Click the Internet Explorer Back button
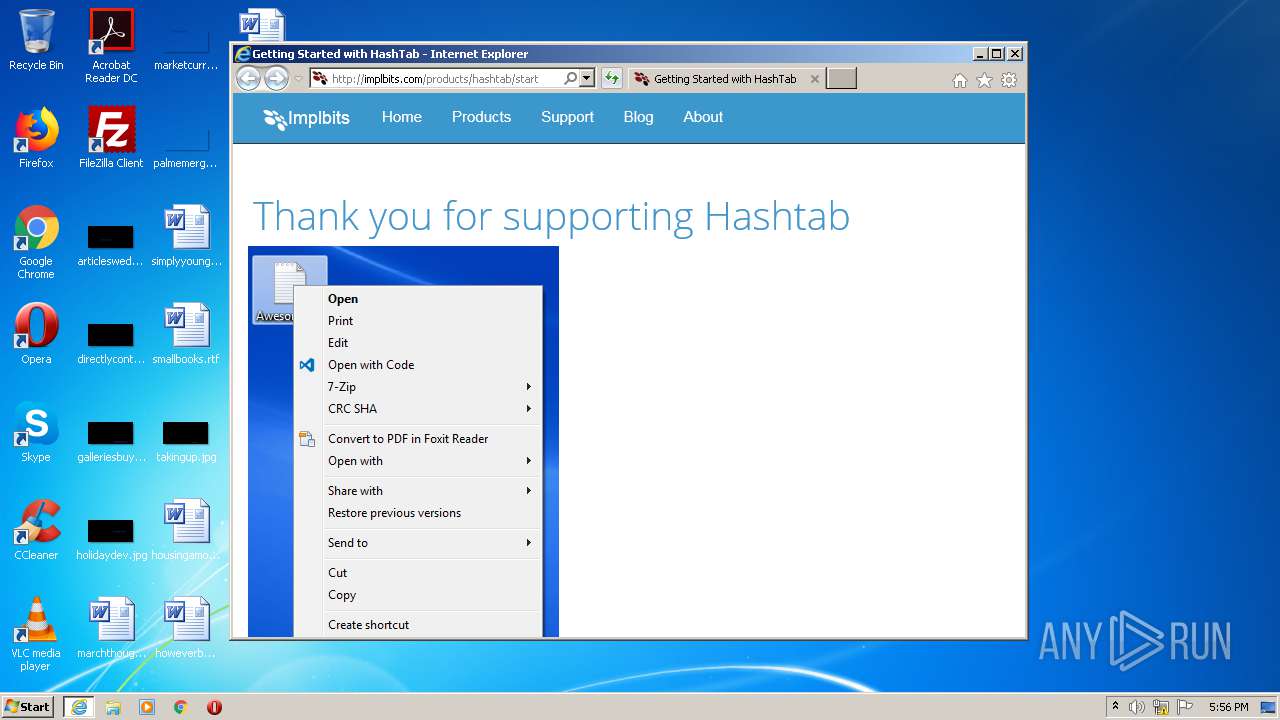The width and height of the screenshot is (1280, 720). [x=248, y=79]
